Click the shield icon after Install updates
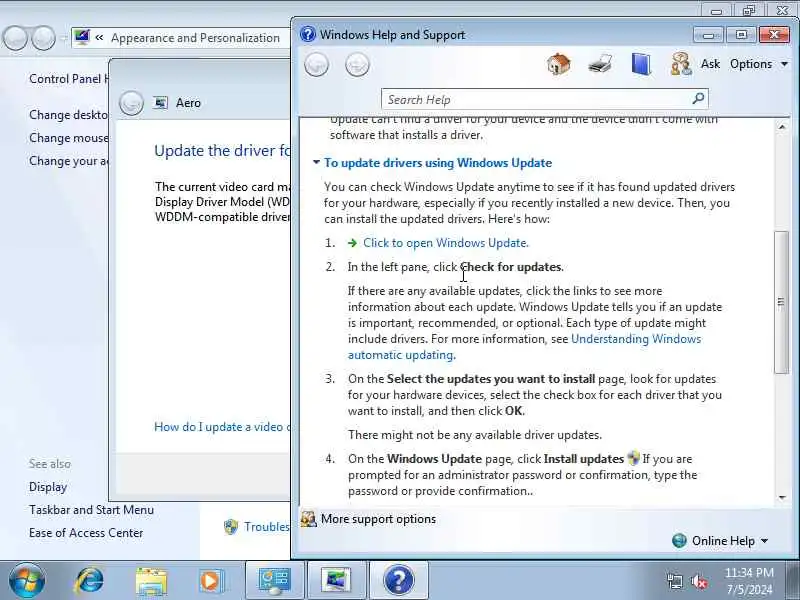Image resolution: width=800 pixels, height=600 pixels. [x=633, y=458]
